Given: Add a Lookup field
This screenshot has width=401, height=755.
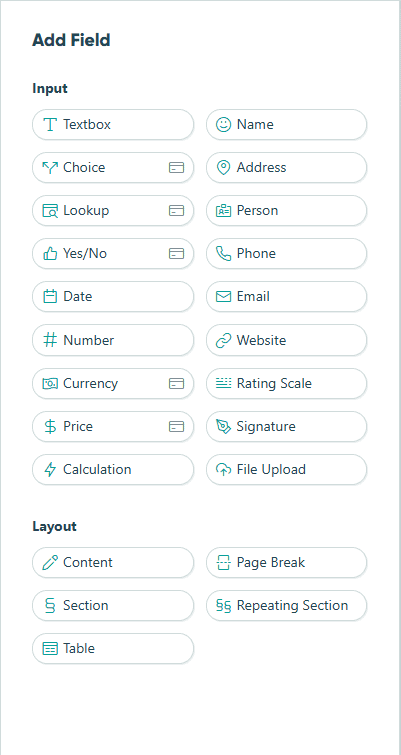Looking at the screenshot, I should (113, 210).
